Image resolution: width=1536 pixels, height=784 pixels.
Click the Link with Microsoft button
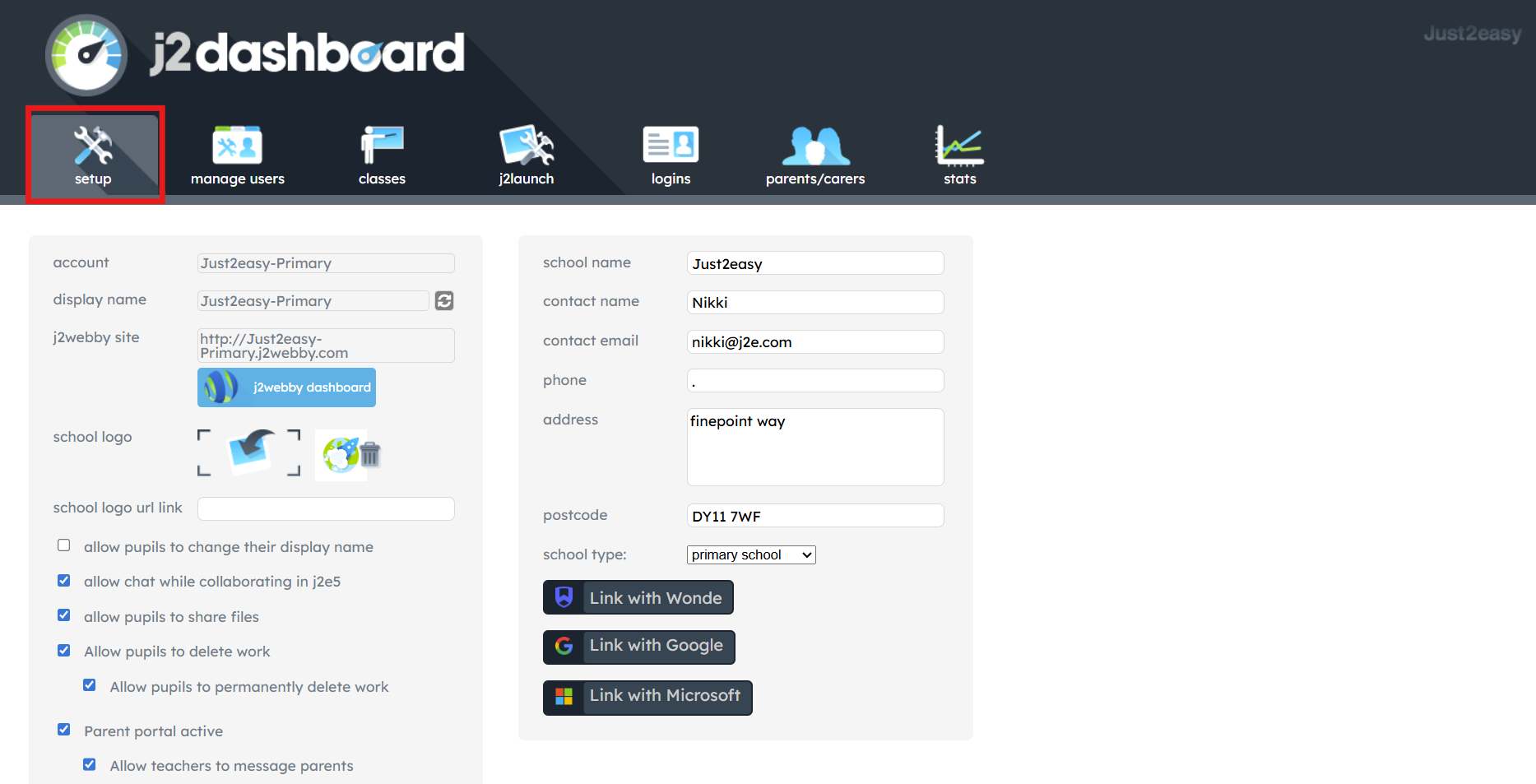pos(647,698)
